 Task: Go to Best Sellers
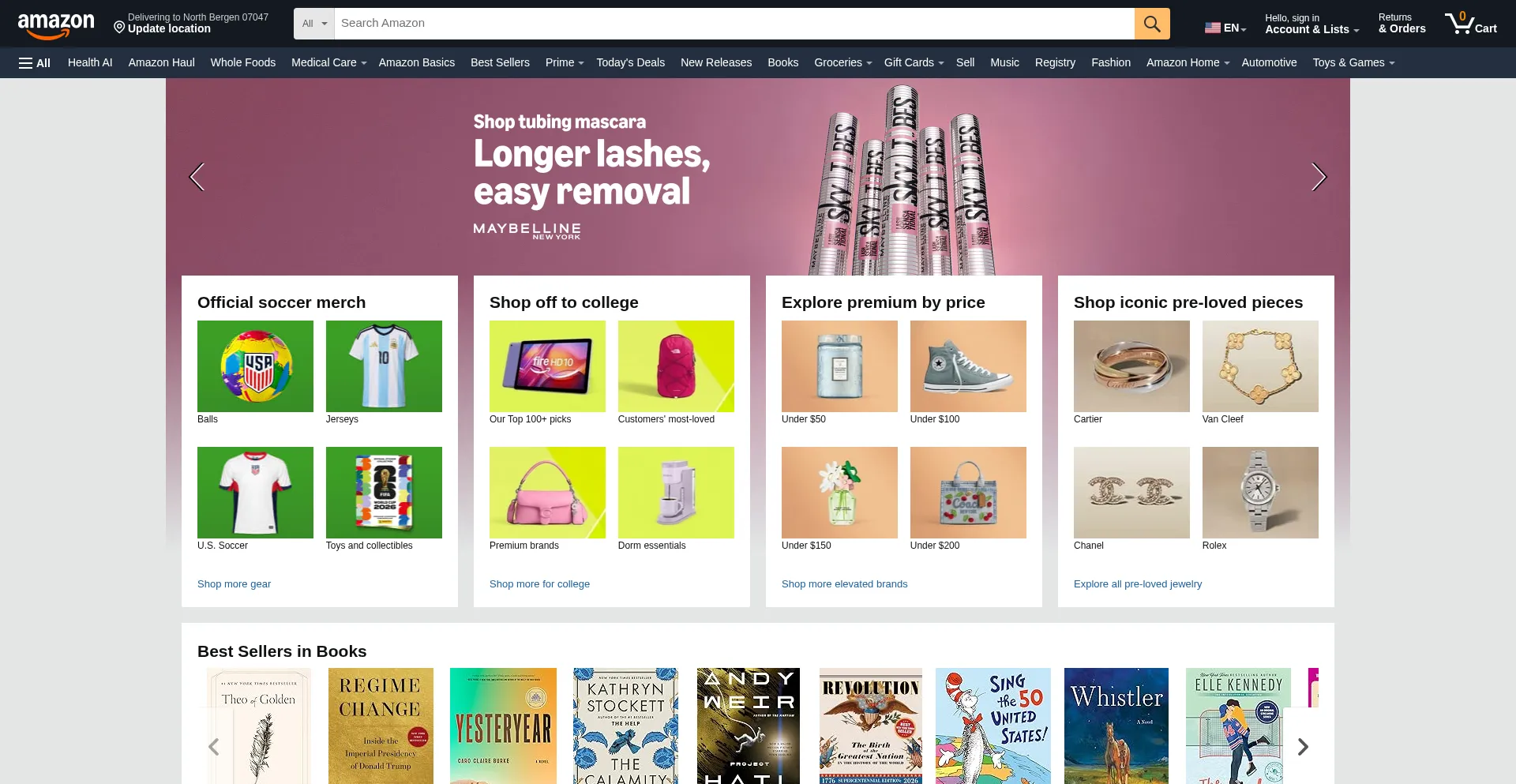[500, 63]
